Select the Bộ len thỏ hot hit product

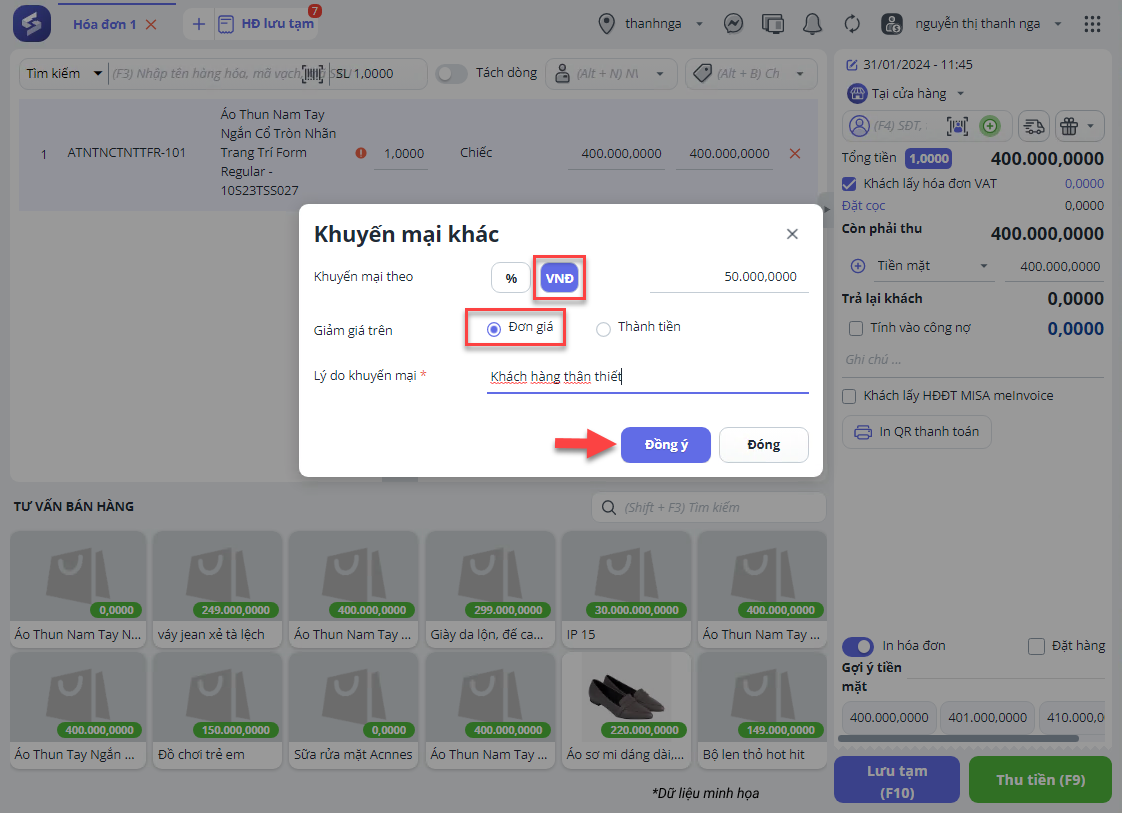coord(762,710)
